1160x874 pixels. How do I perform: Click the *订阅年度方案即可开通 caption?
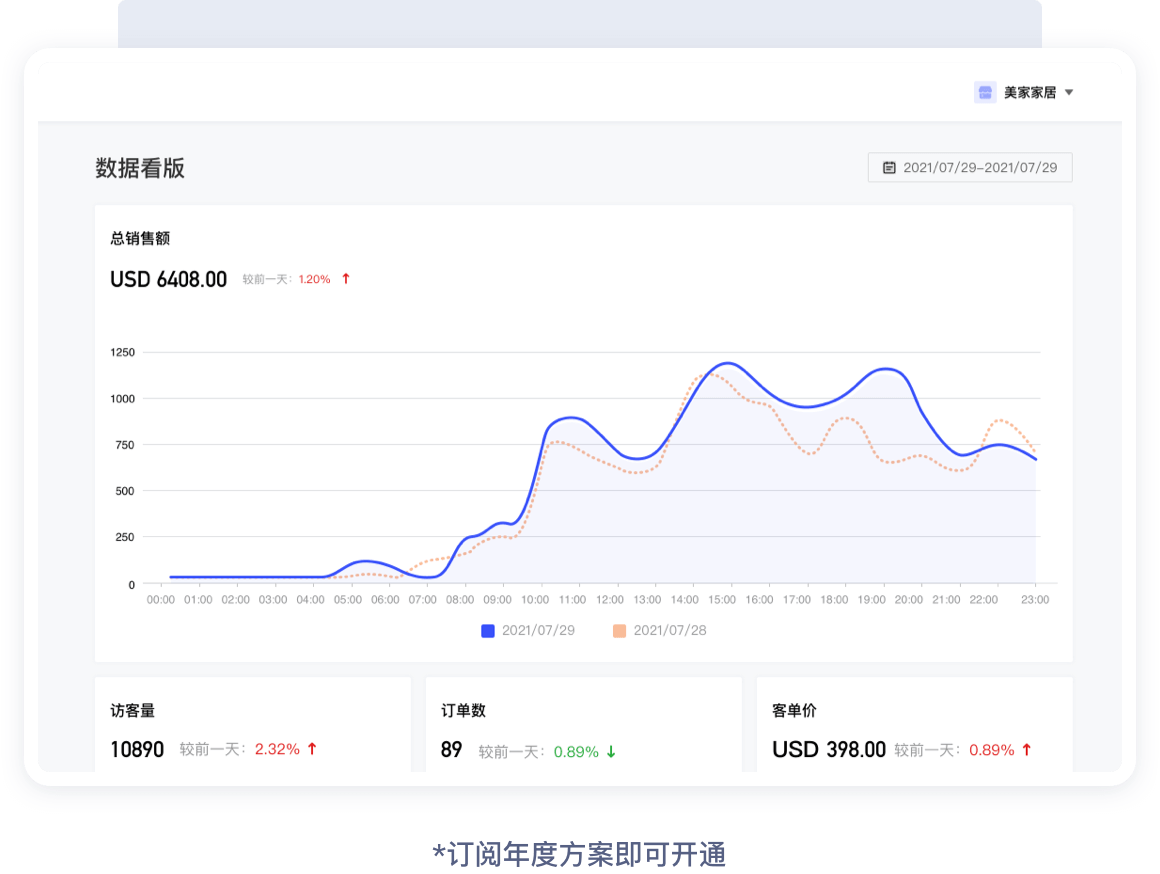[x=579, y=854]
